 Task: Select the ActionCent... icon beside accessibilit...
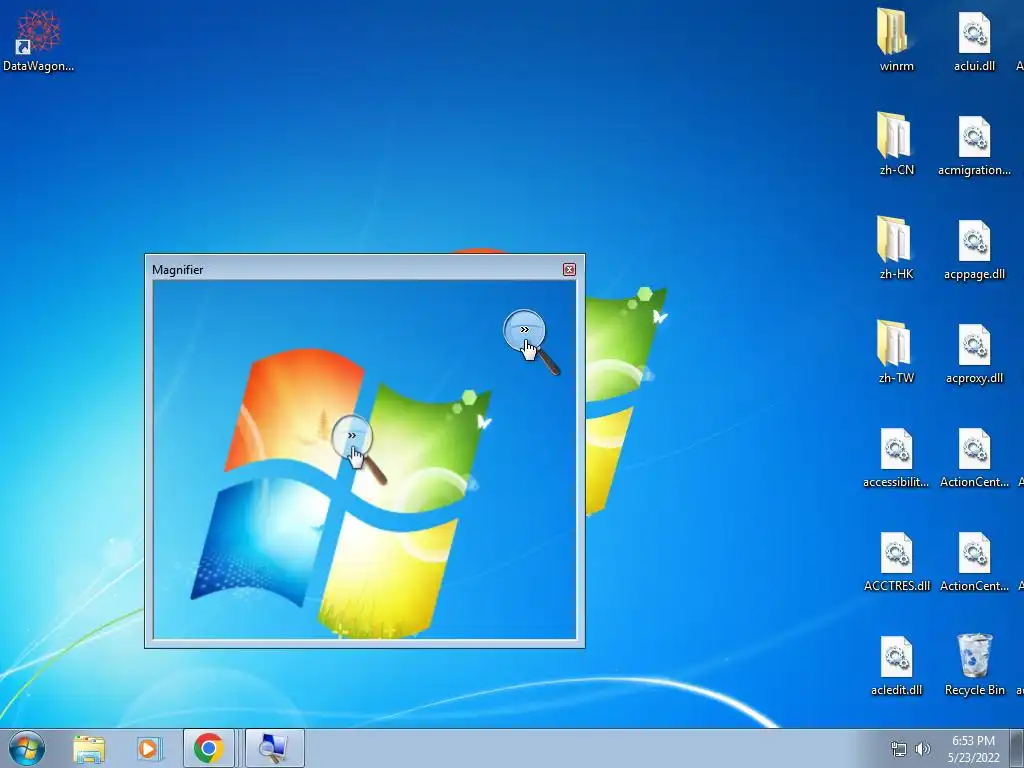(x=974, y=456)
